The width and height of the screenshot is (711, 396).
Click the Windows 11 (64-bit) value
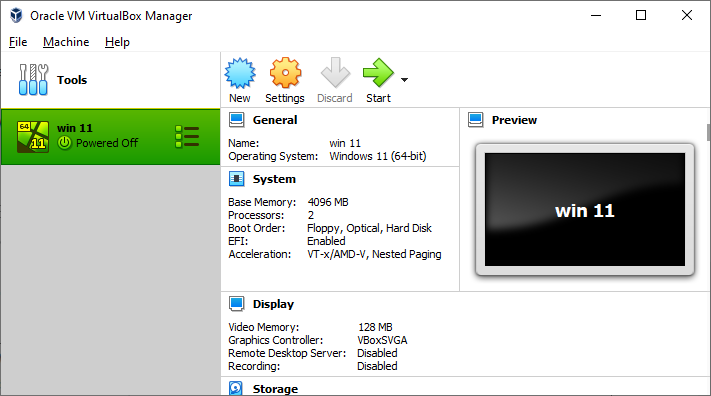378,156
